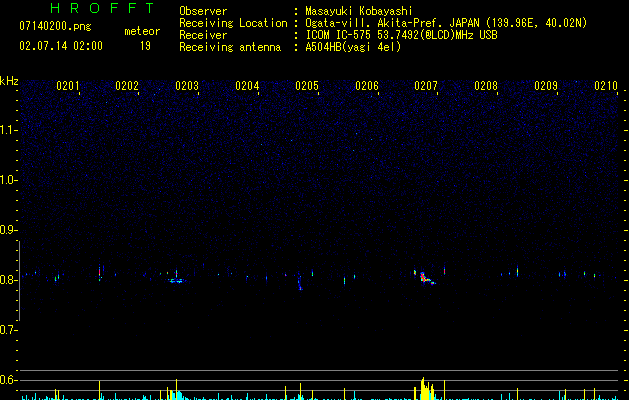Click the Observer label
629x400 pixels.
point(203,11)
